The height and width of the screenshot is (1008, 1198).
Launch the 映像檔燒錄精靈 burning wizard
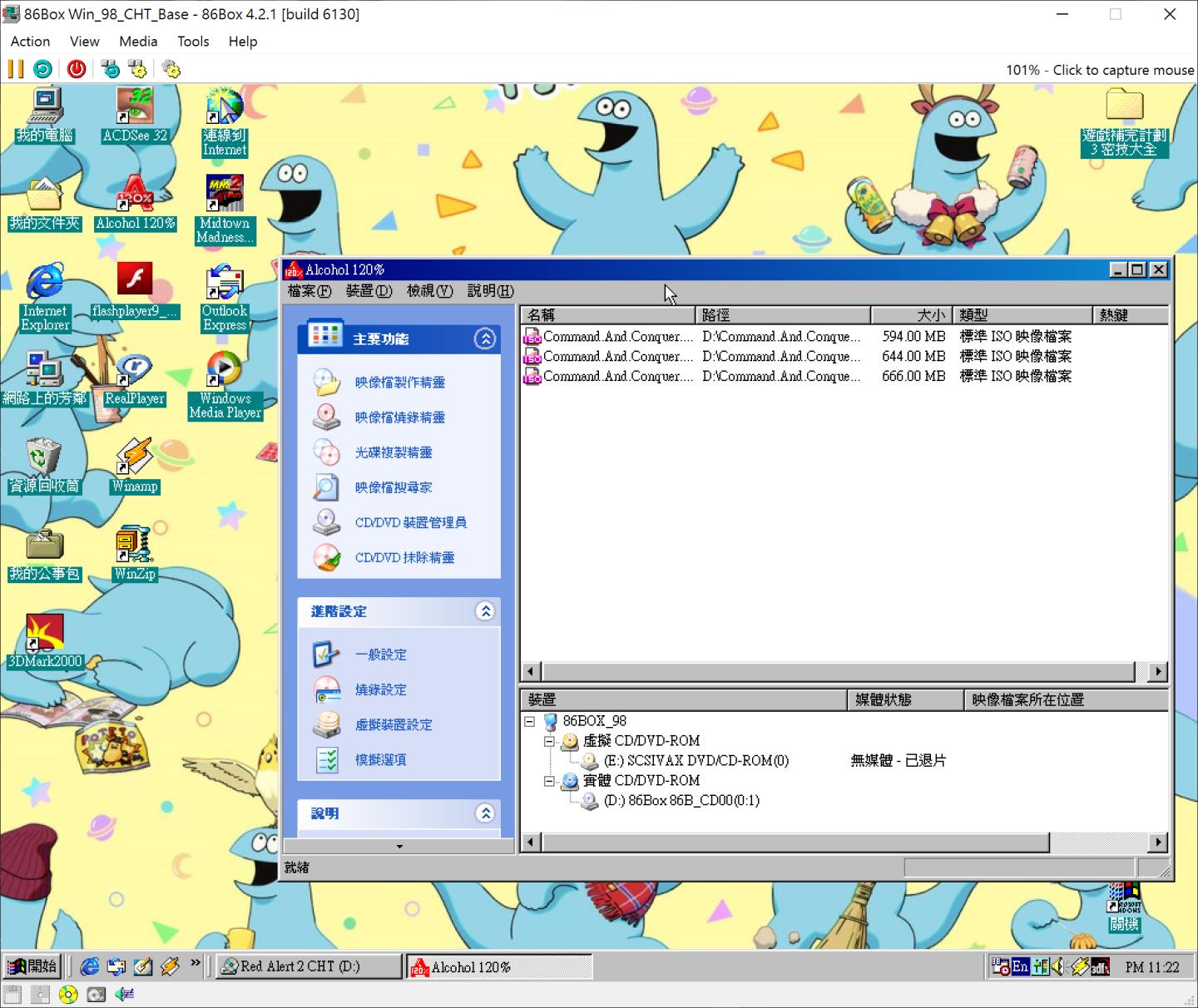pos(399,418)
